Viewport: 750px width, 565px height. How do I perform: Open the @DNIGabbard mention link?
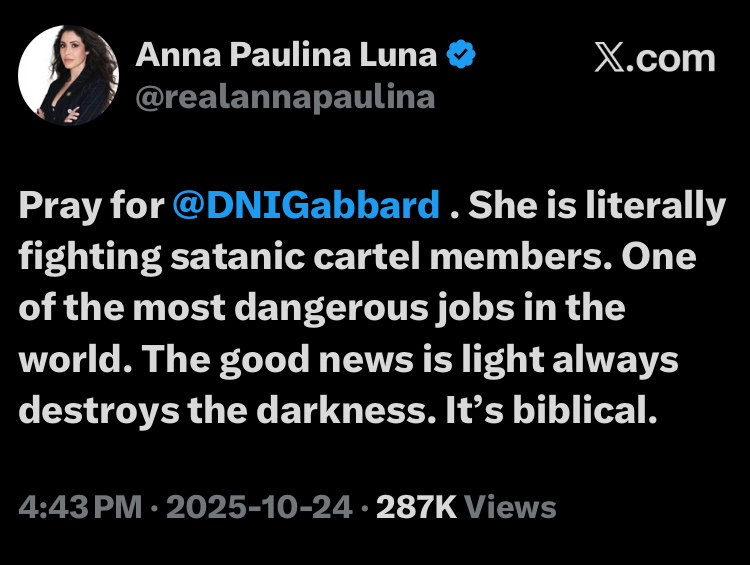click(x=305, y=206)
